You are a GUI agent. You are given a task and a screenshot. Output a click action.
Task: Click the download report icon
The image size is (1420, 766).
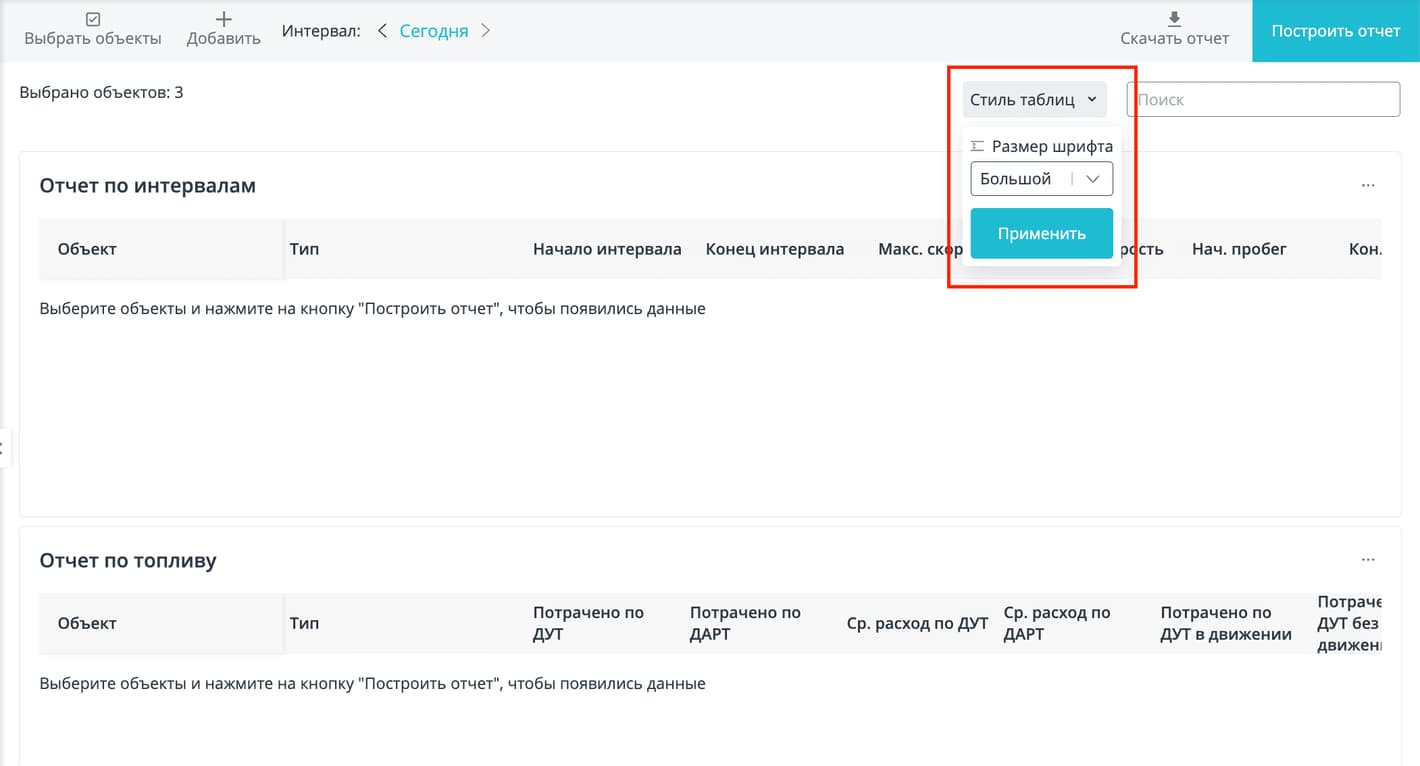1174,19
